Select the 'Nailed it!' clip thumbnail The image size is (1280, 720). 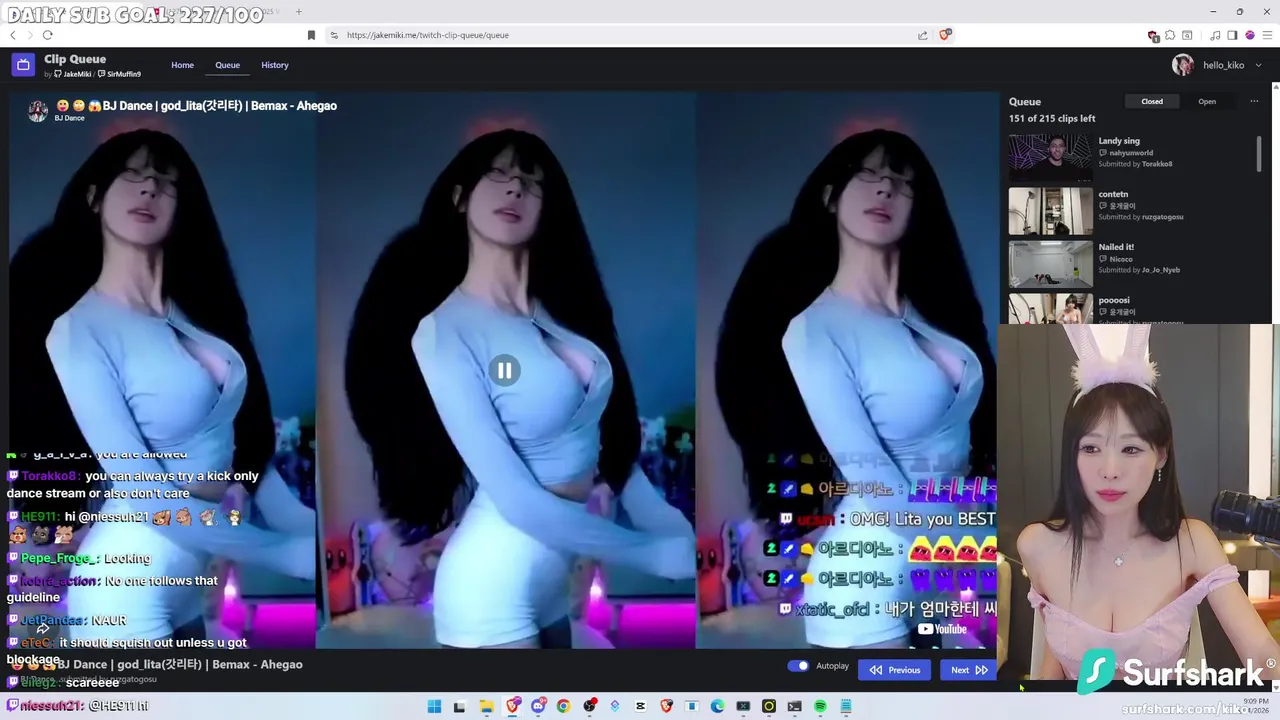[1051, 264]
